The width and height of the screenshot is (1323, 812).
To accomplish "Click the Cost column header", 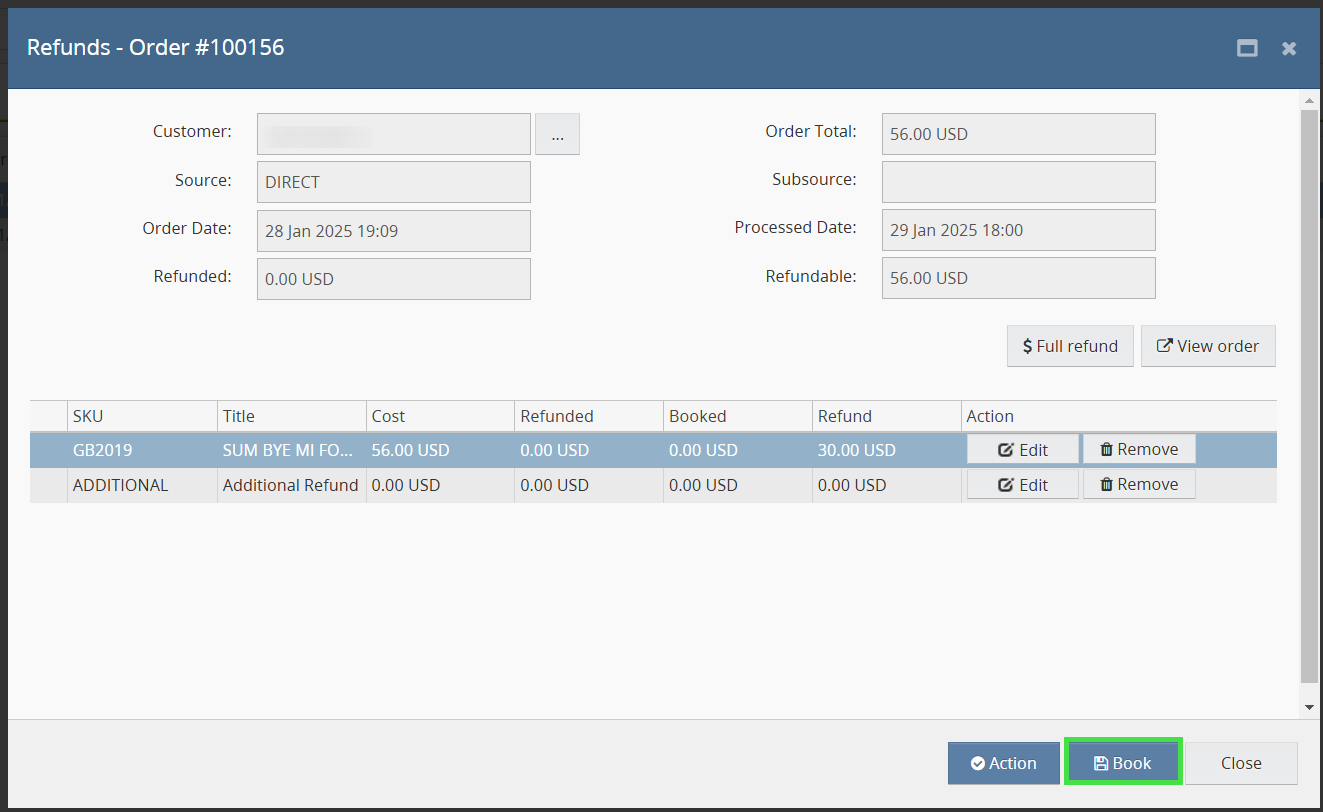I will [440, 416].
